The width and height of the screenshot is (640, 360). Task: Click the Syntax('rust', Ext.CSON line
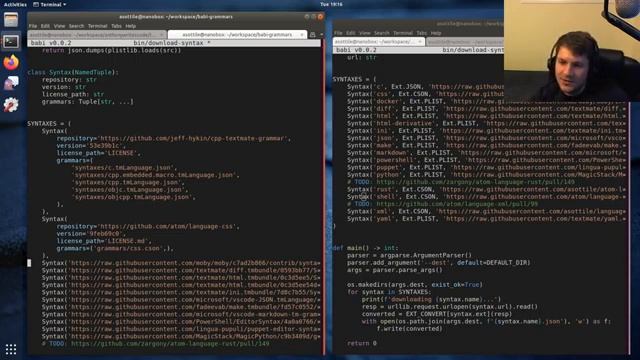tap(486, 189)
